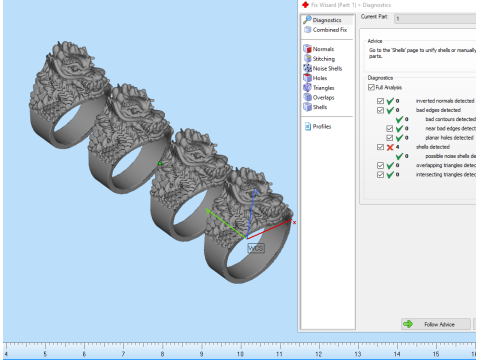The width and height of the screenshot is (480, 360).
Task: Select the Noise Shells icon
Action: [x=307, y=68]
